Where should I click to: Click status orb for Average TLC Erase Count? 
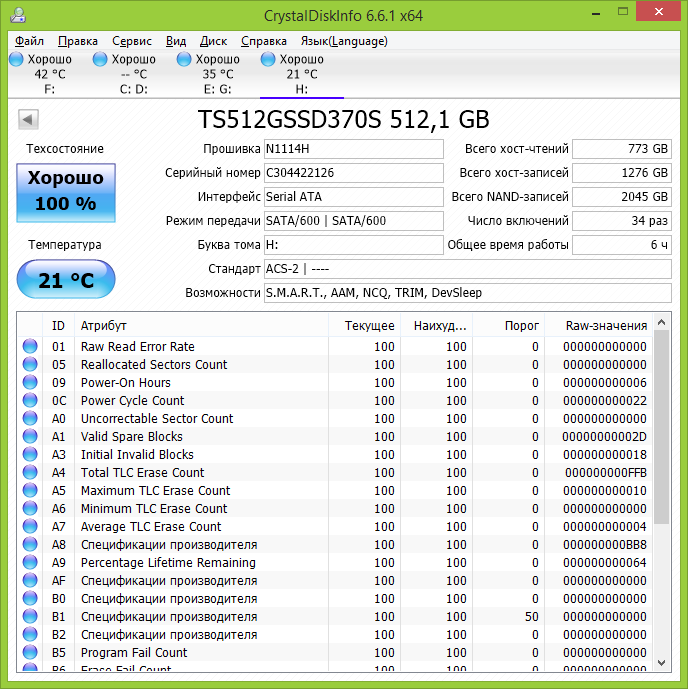[x=30, y=526]
